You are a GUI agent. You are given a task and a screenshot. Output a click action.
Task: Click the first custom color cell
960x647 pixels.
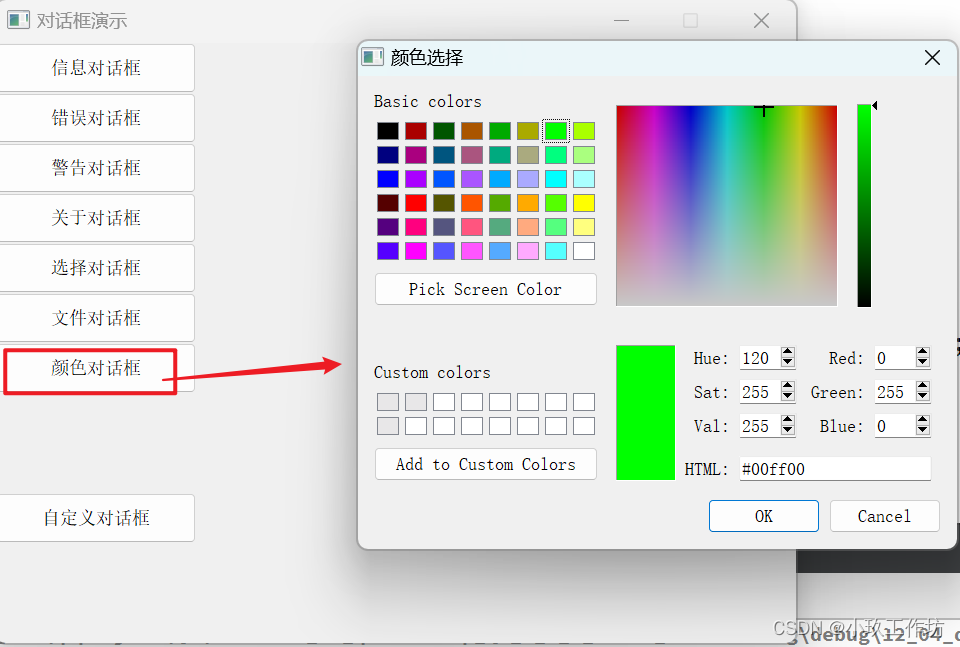[x=388, y=402]
